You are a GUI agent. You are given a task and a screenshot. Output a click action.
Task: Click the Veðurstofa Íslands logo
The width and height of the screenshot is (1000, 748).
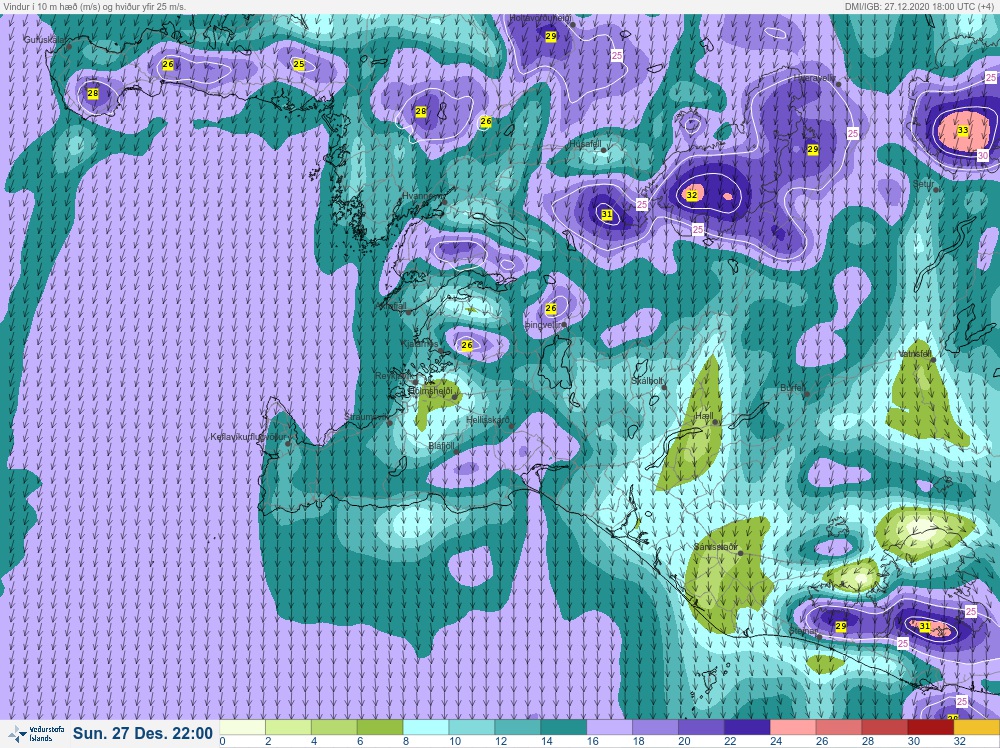point(37,733)
